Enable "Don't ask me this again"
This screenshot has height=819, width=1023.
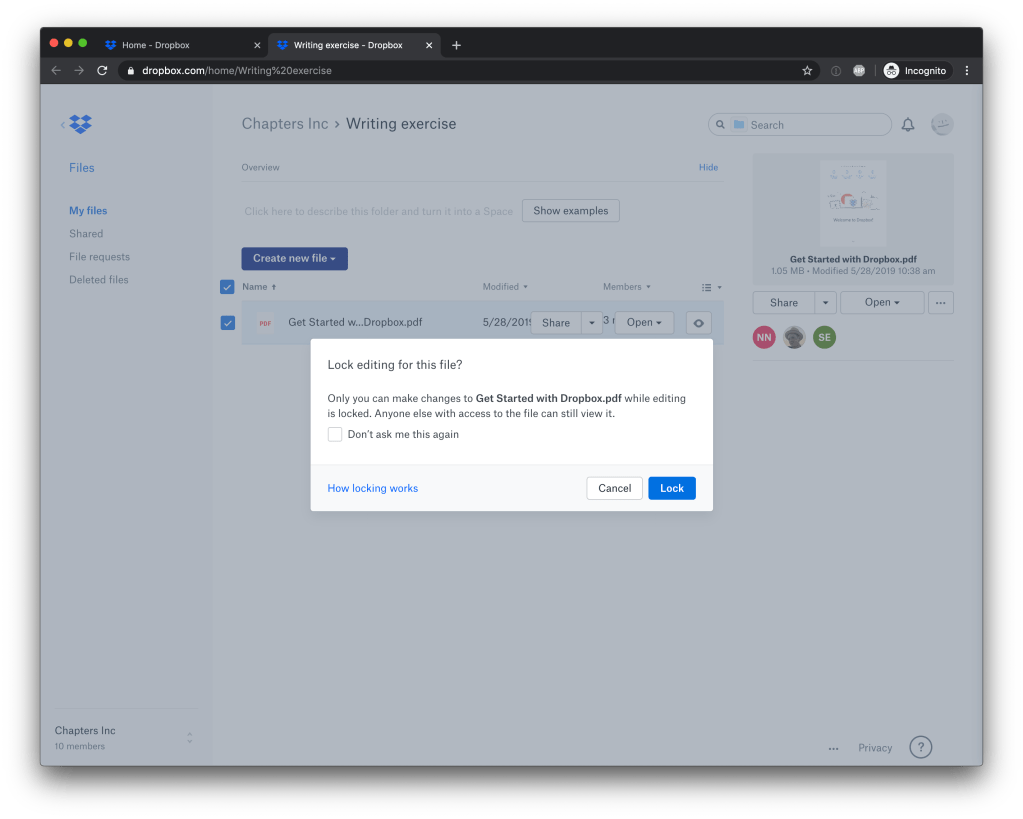click(x=335, y=435)
